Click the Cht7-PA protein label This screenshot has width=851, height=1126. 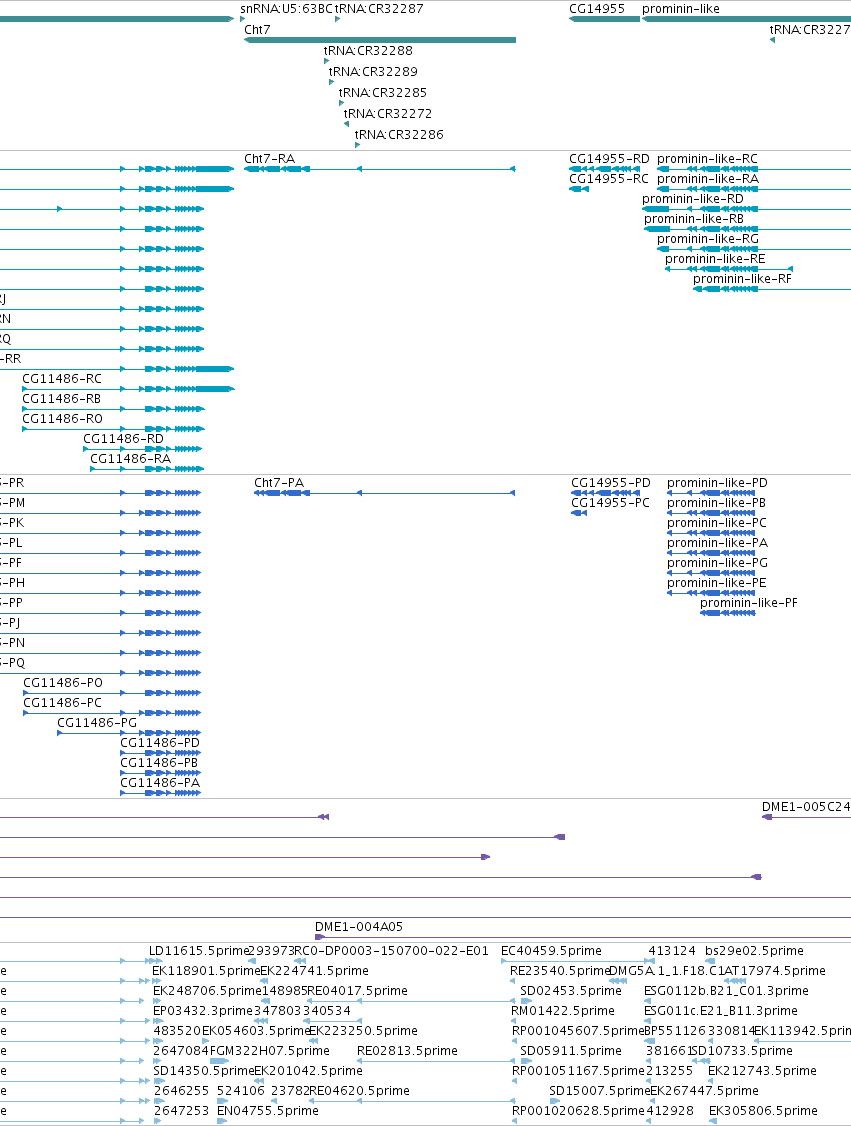click(279, 483)
